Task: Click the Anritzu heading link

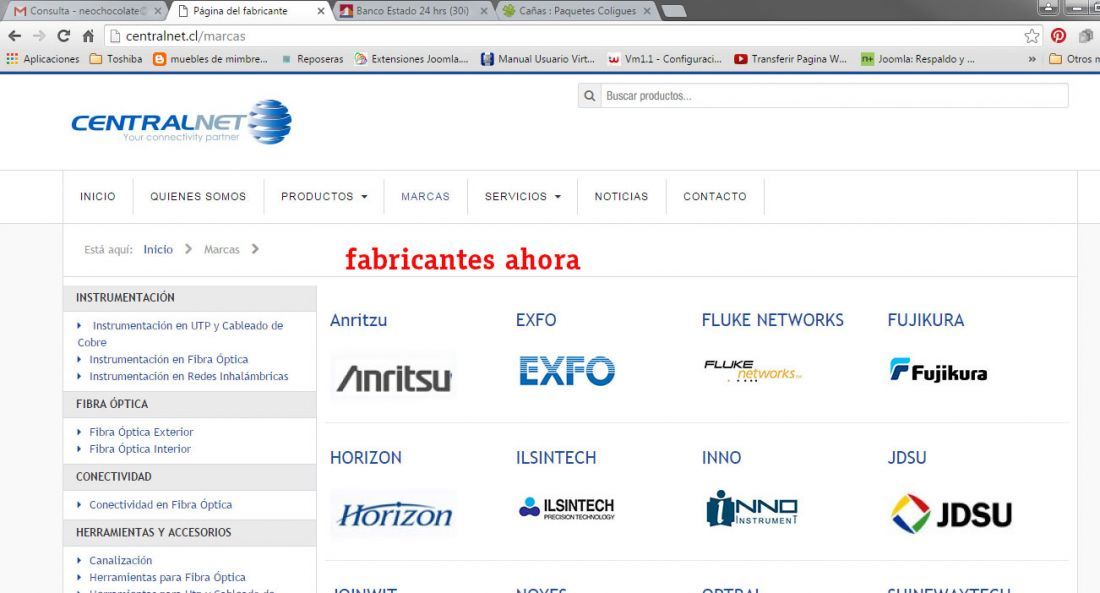Action: (358, 320)
